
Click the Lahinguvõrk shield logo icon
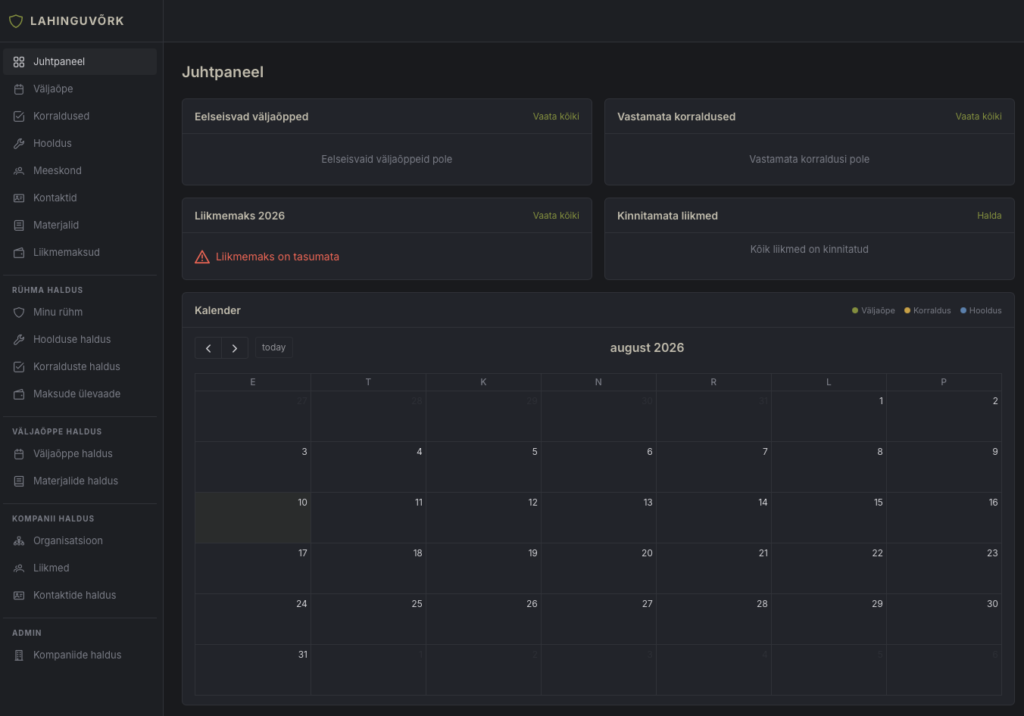16,21
